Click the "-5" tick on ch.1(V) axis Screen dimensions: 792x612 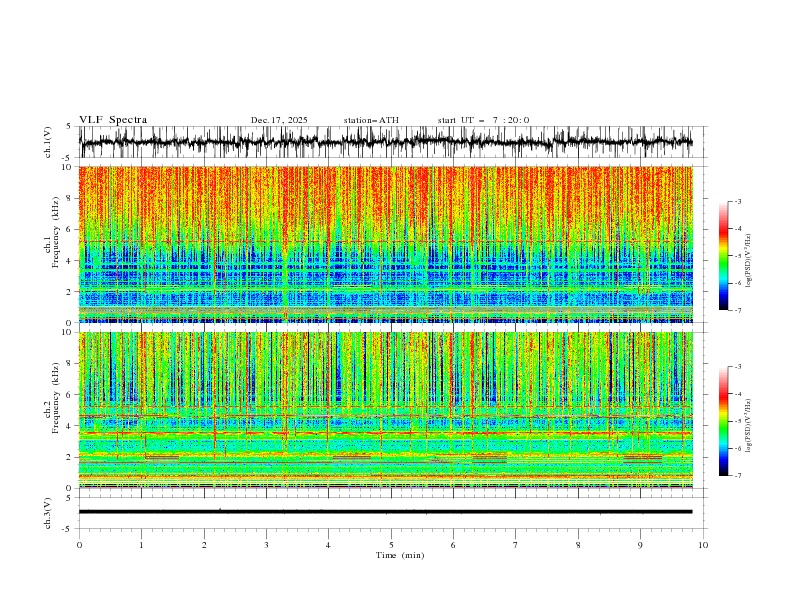pyautogui.click(x=68, y=158)
